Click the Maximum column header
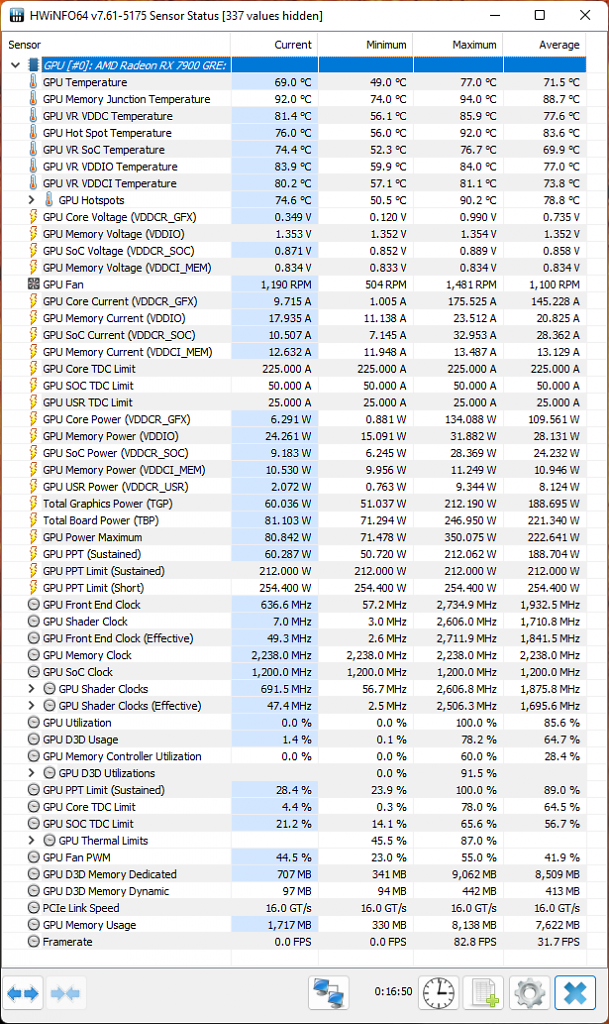The height and width of the screenshot is (1024, 609). 458,44
